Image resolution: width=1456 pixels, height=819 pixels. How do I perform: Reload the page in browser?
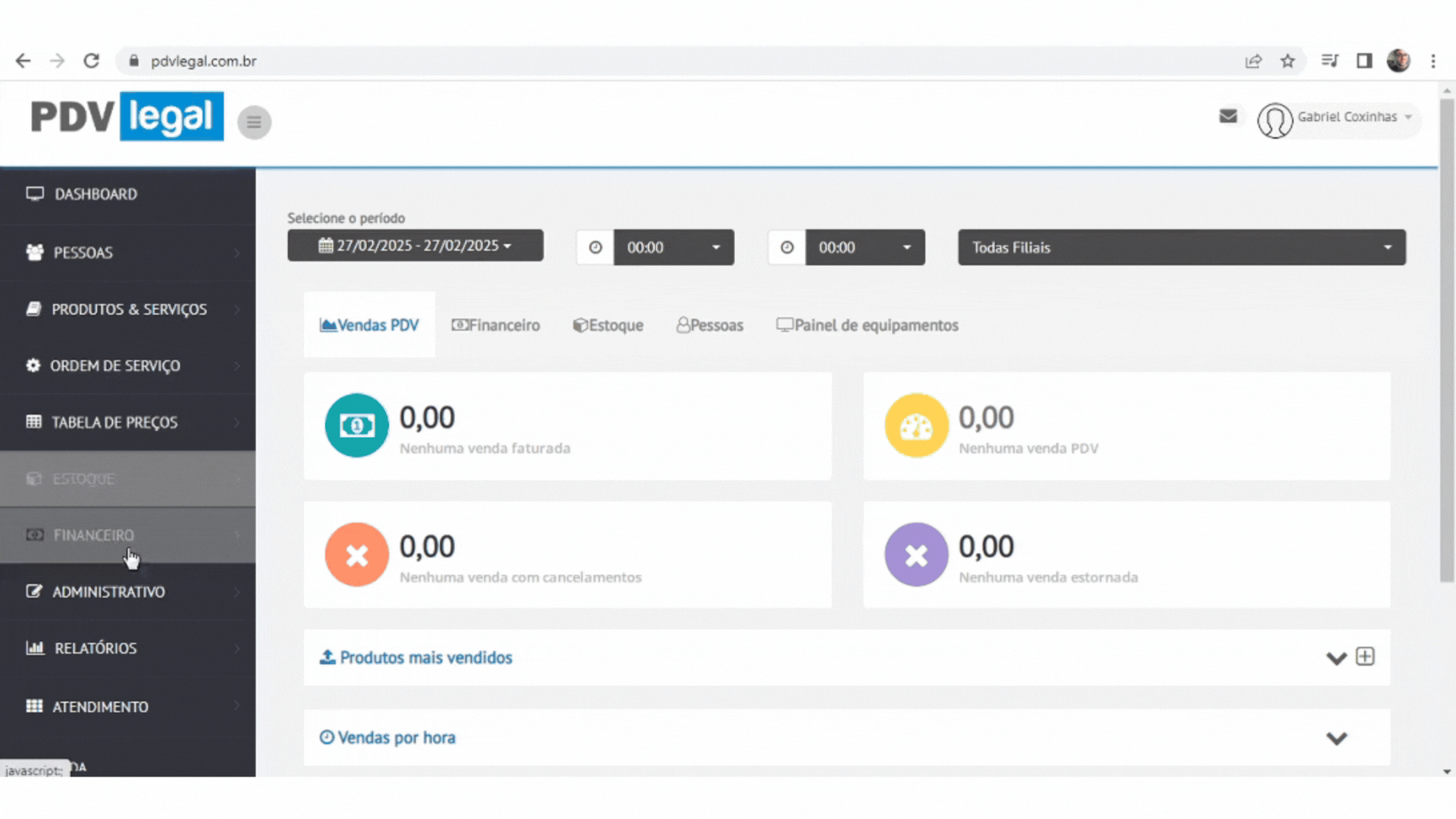92,61
